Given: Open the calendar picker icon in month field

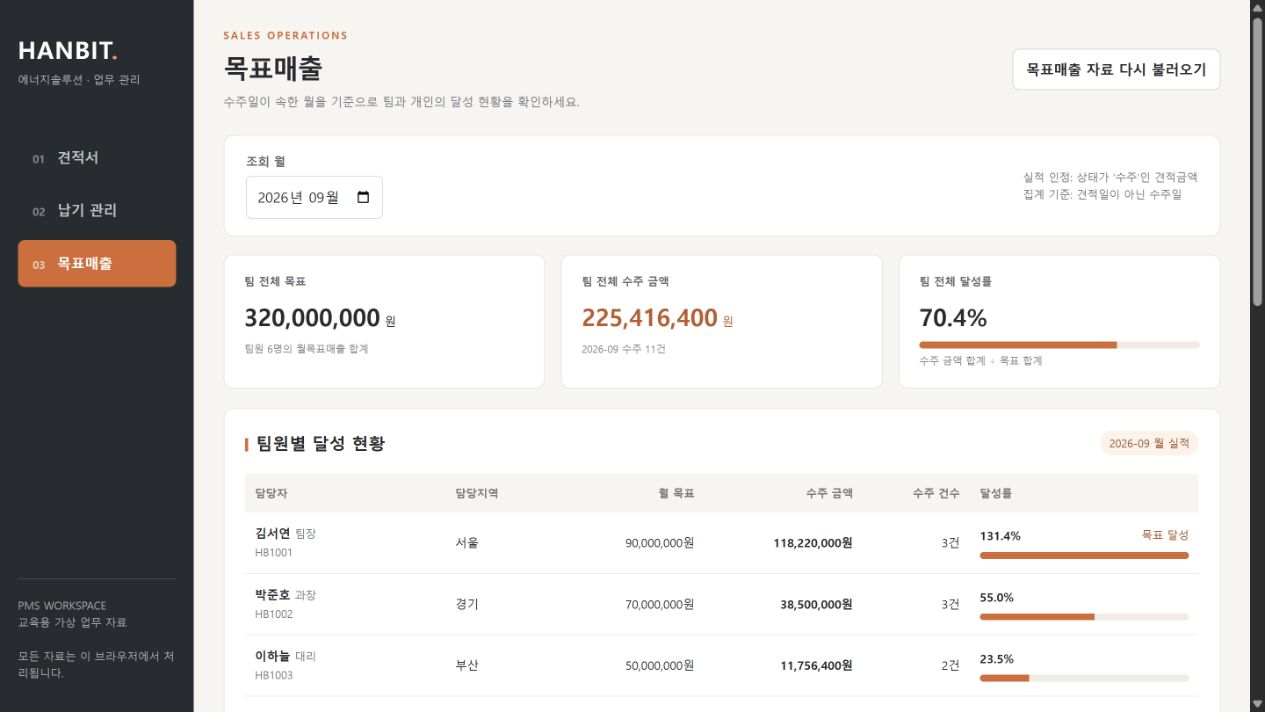Looking at the screenshot, I should tap(363, 197).
